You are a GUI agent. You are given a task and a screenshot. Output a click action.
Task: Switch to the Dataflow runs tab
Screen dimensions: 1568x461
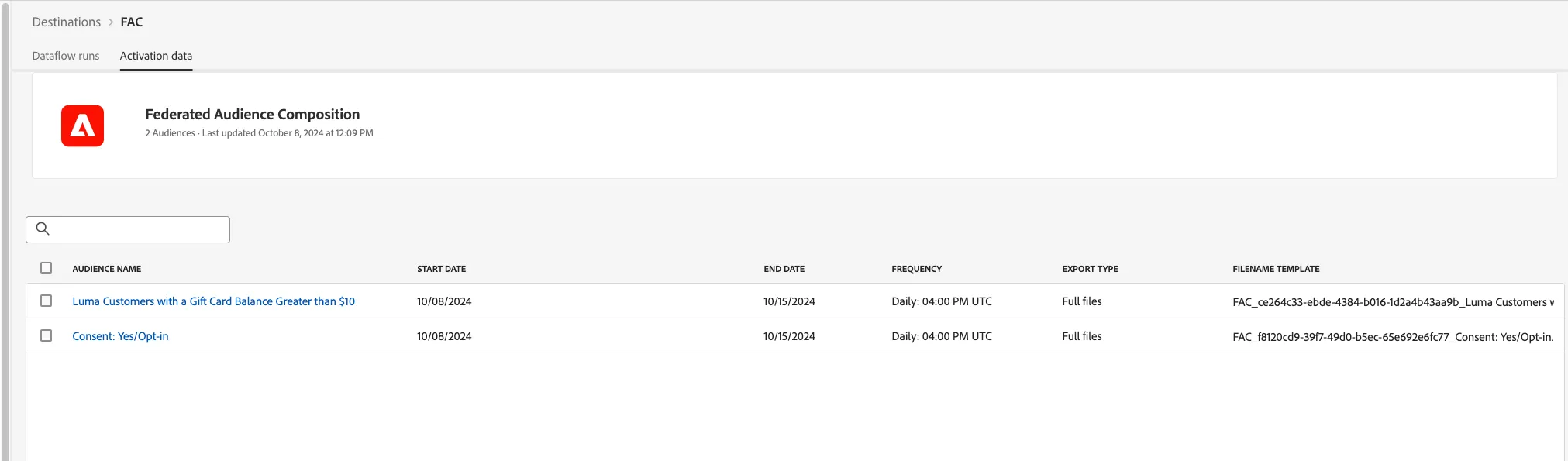pos(66,56)
